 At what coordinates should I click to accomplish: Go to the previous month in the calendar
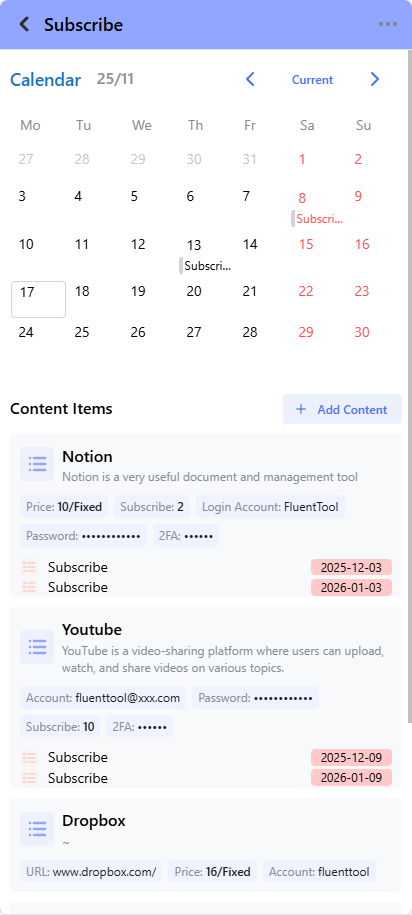(250, 79)
